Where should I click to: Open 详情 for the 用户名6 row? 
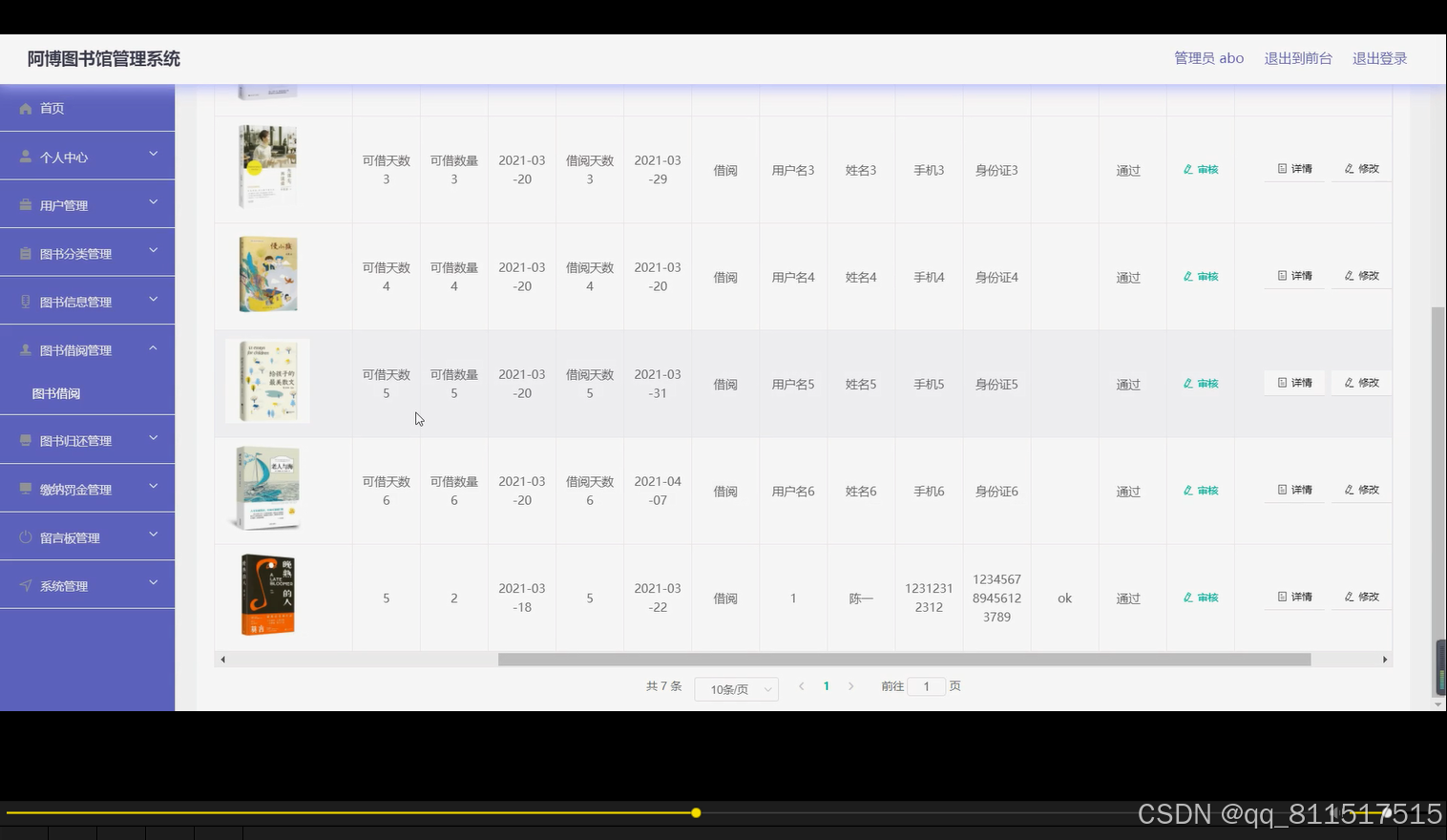[1294, 490]
